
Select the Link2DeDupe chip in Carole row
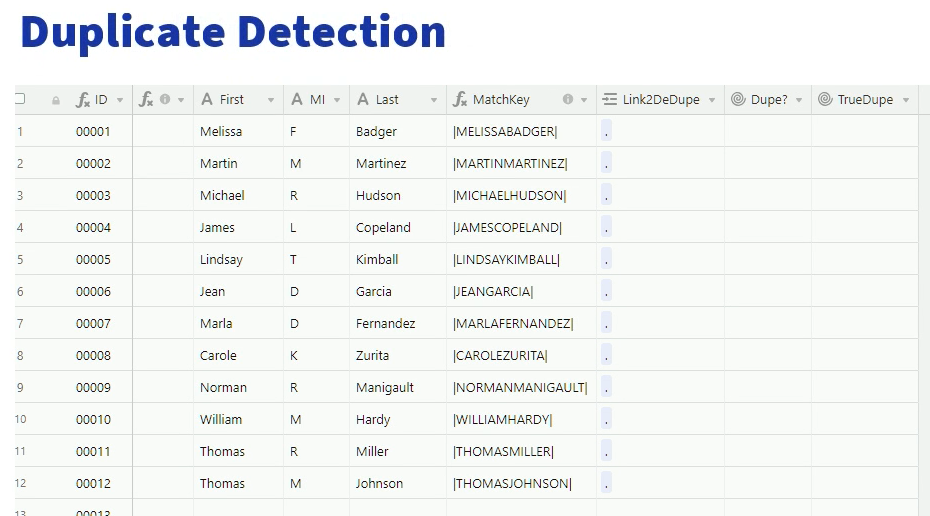coord(606,355)
